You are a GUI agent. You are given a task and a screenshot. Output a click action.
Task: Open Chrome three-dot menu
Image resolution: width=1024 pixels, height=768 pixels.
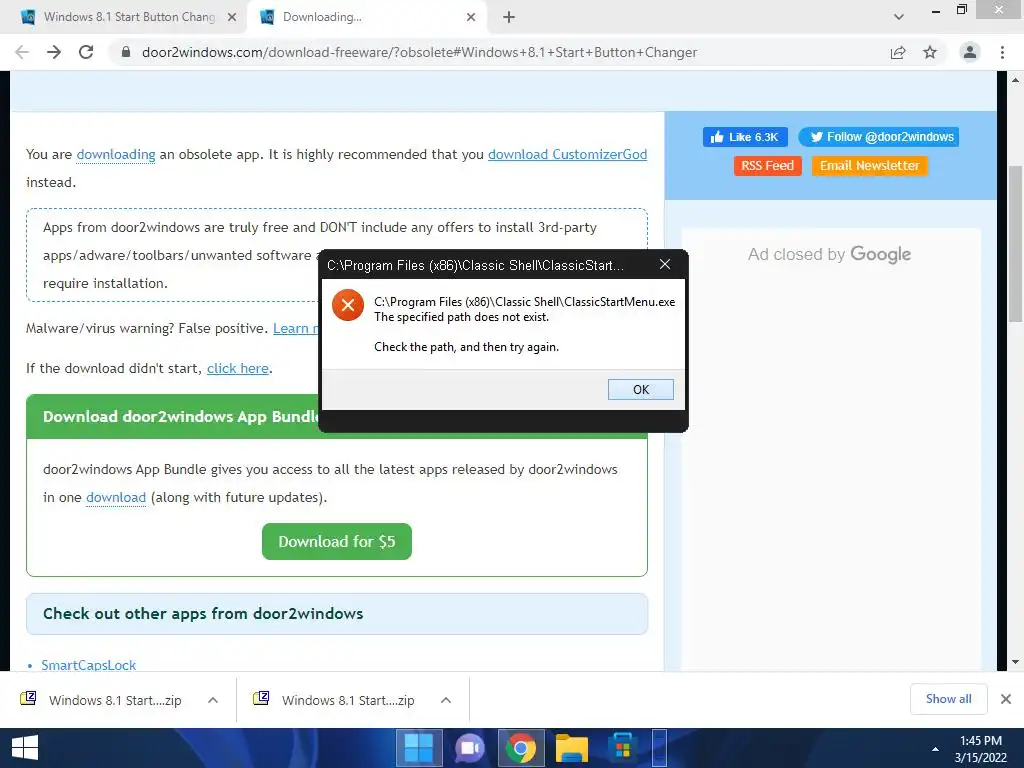(x=1002, y=52)
